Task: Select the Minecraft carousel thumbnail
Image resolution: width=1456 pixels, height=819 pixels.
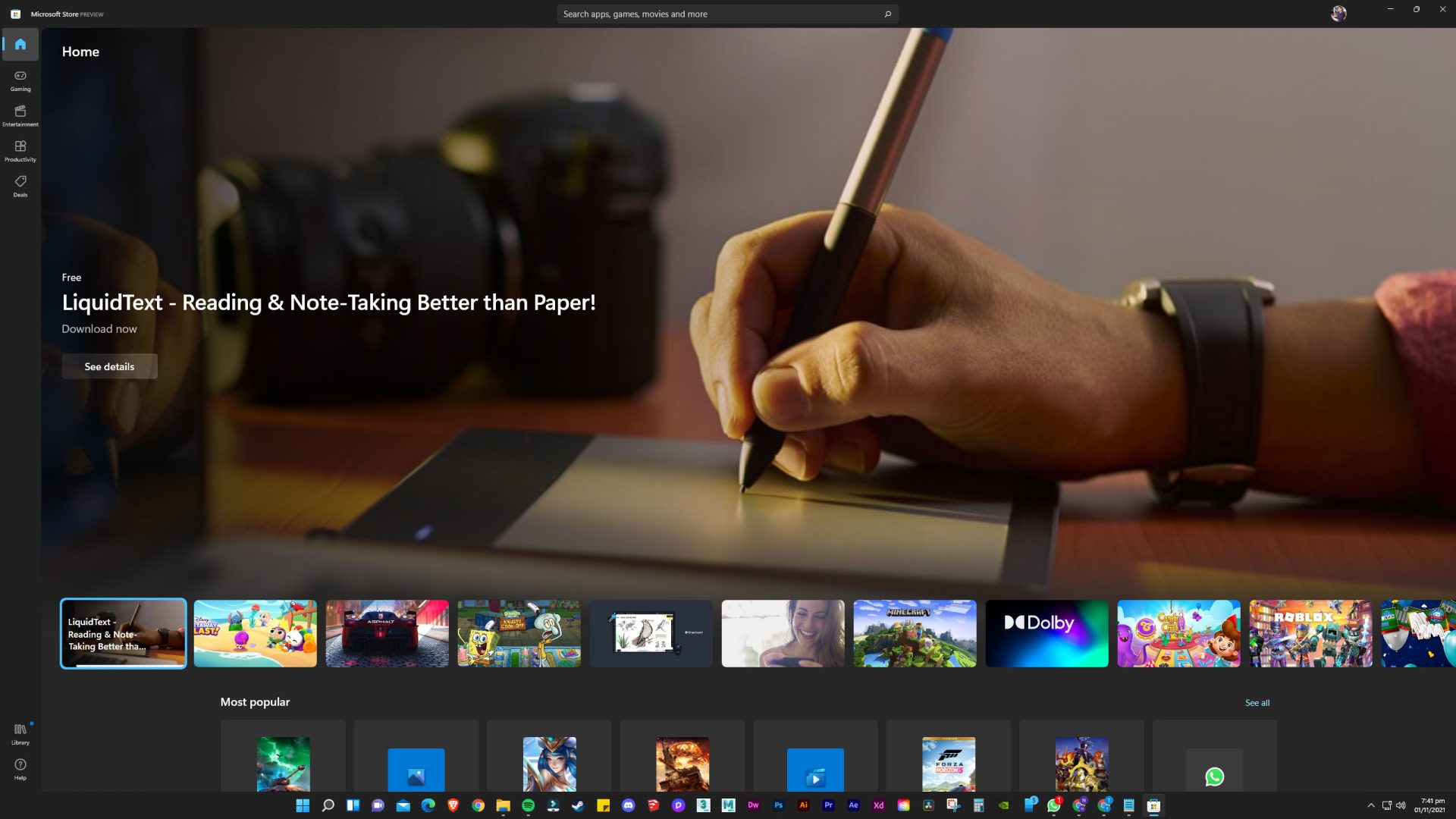Action: click(x=915, y=634)
